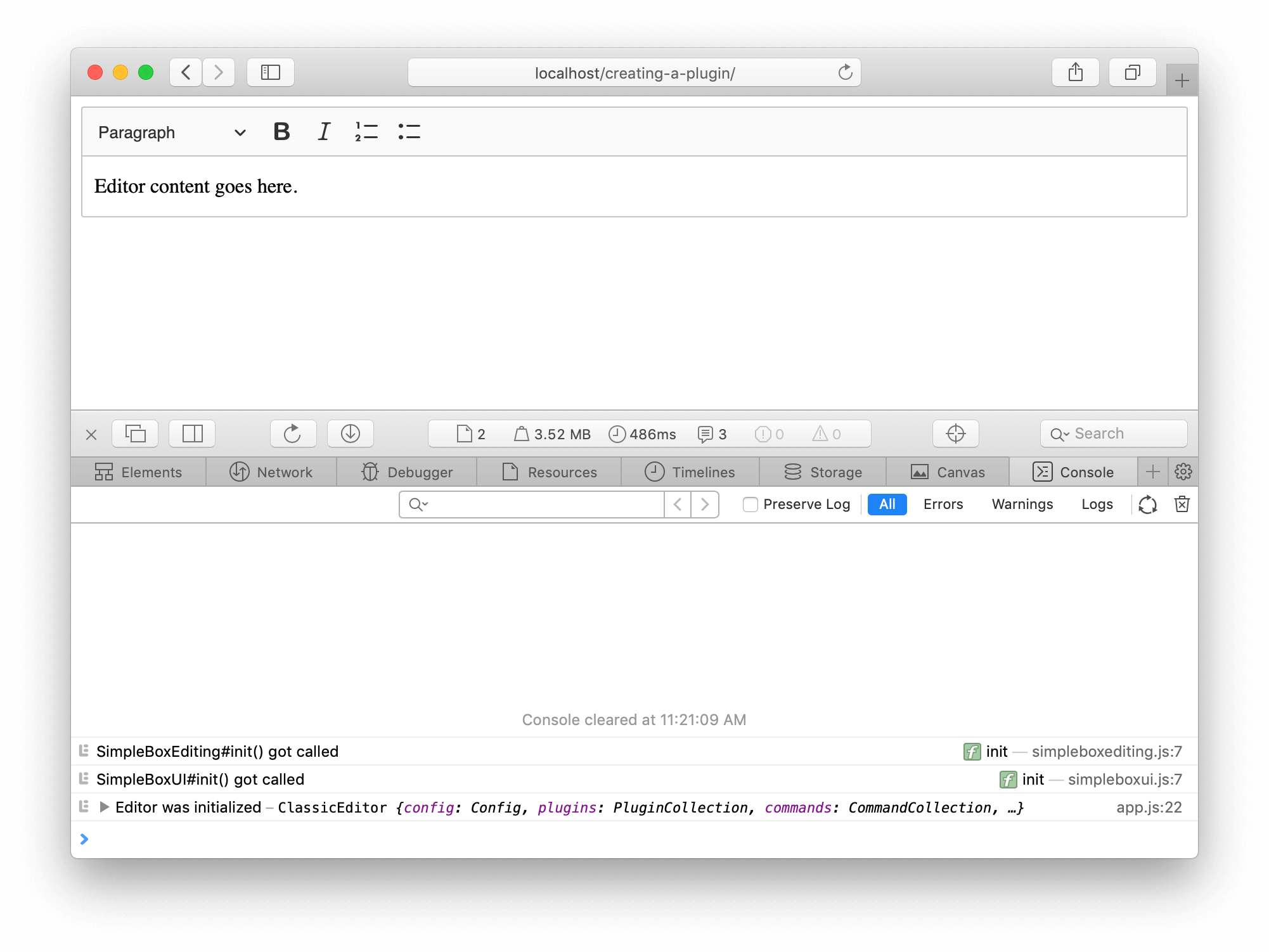The height and width of the screenshot is (952, 1269).
Task: Open the Elements panel
Action: (x=139, y=472)
